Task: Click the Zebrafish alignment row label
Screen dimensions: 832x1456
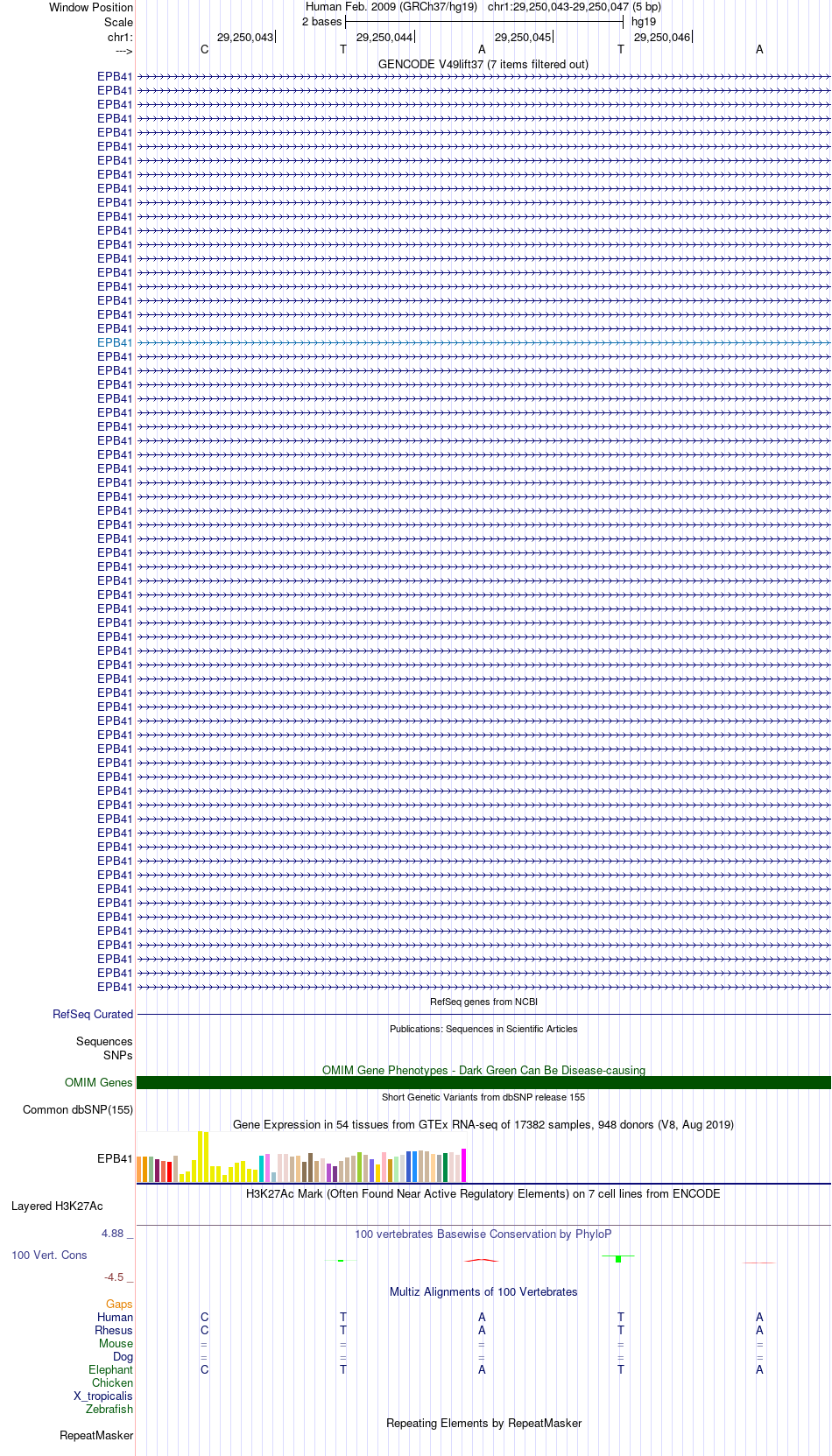Action: point(109,1410)
